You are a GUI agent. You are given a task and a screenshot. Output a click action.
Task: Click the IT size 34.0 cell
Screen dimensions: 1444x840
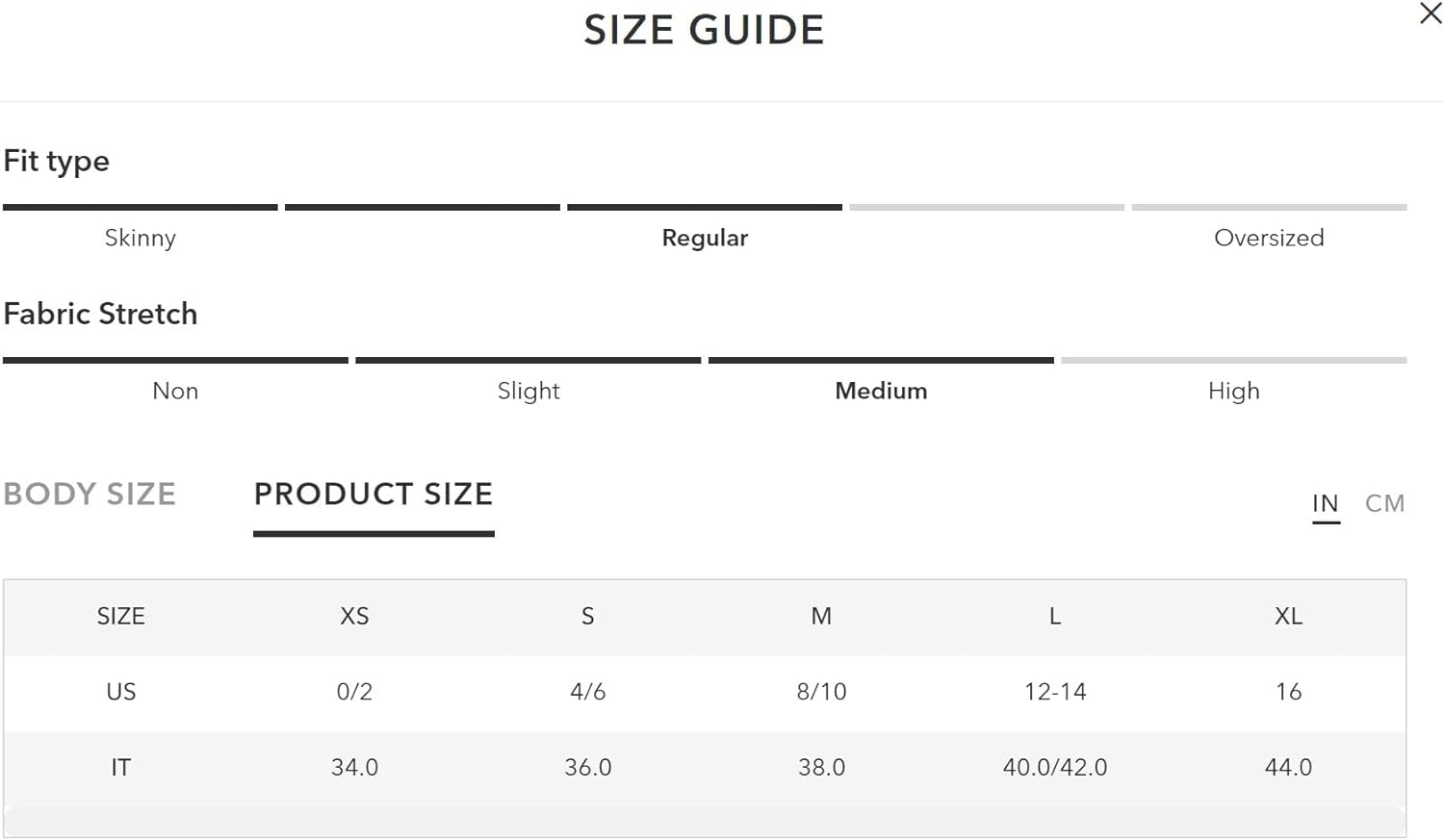tap(354, 767)
